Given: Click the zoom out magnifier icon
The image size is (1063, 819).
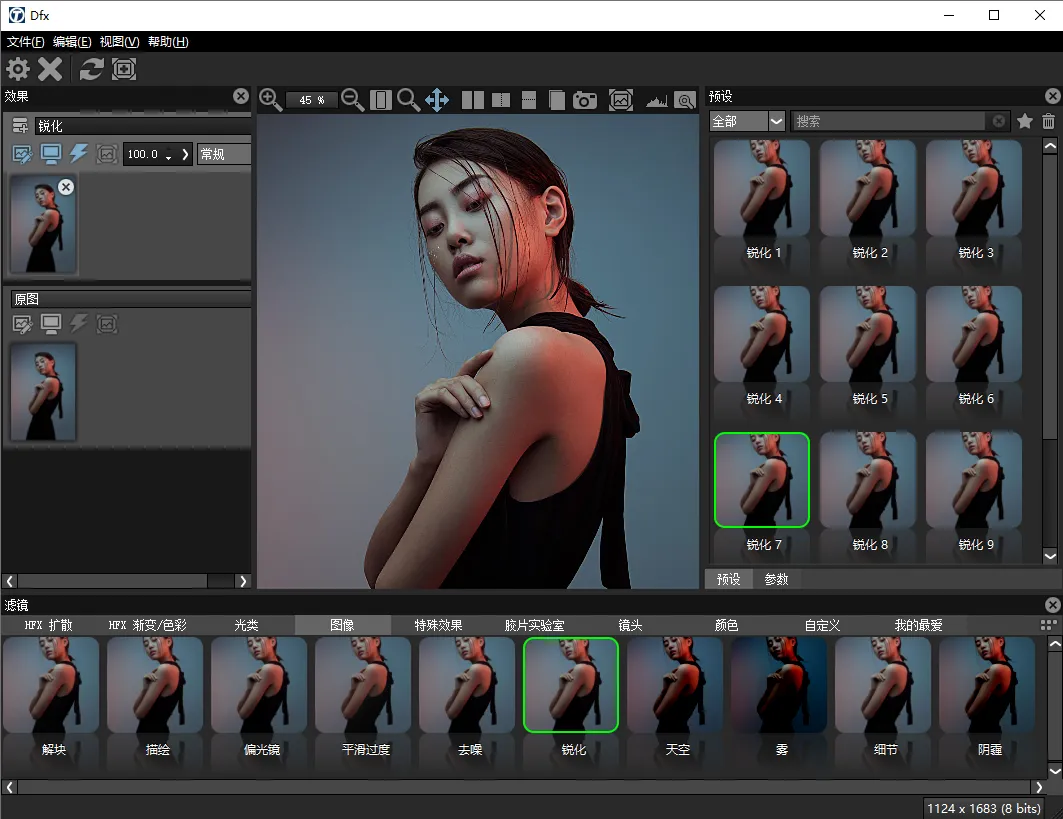Looking at the screenshot, I should [x=352, y=99].
